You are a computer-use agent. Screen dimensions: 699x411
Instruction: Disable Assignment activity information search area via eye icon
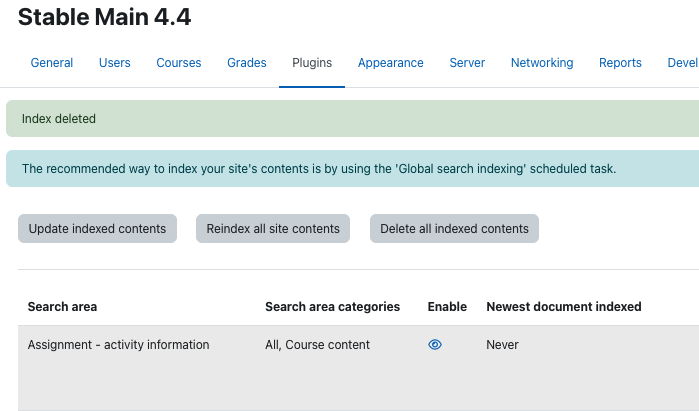click(435, 345)
